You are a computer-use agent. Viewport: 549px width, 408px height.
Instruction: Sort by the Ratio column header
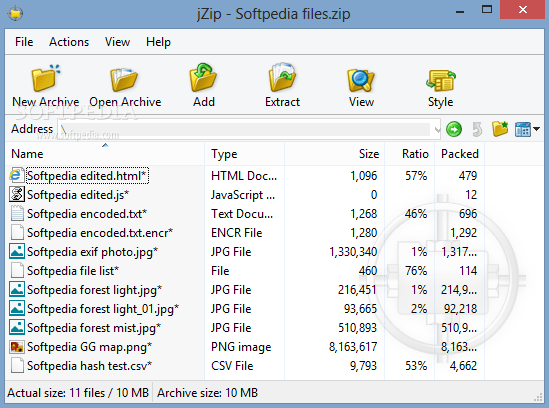409,154
